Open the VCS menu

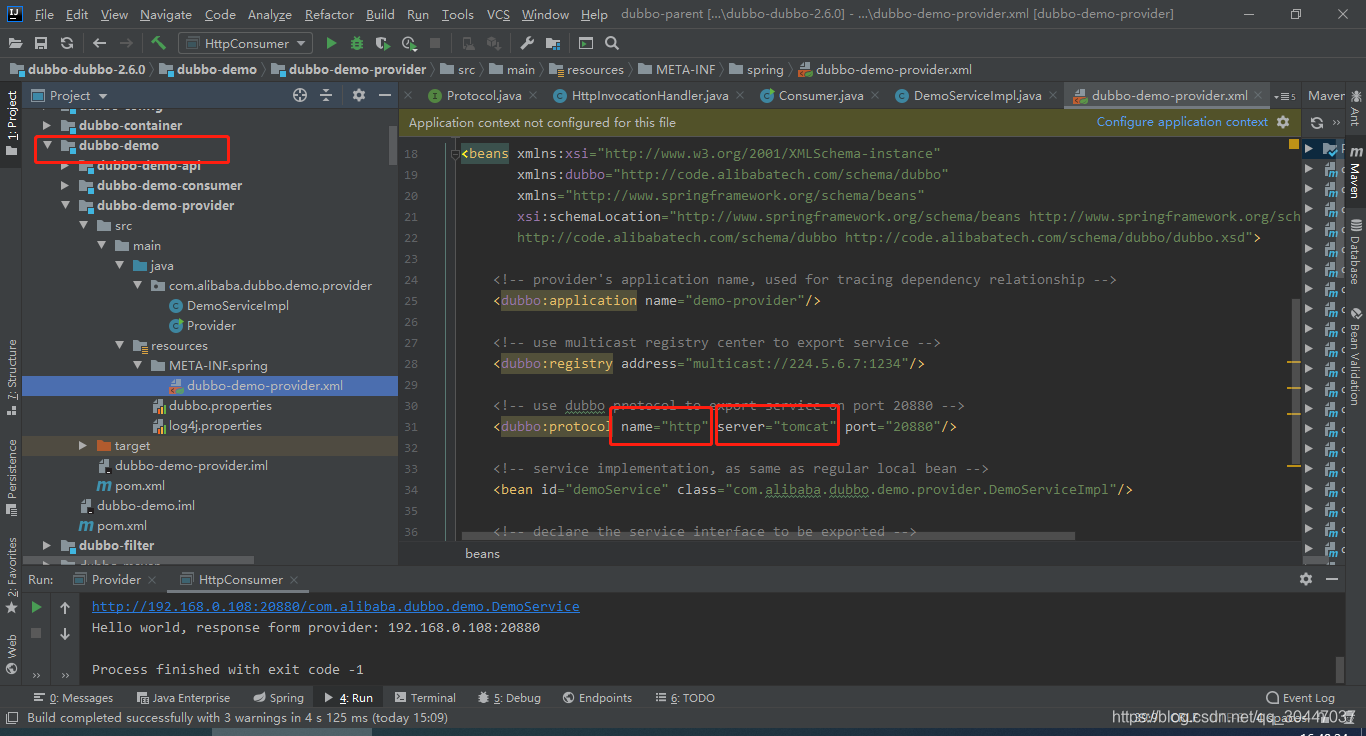pyautogui.click(x=498, y=14)
